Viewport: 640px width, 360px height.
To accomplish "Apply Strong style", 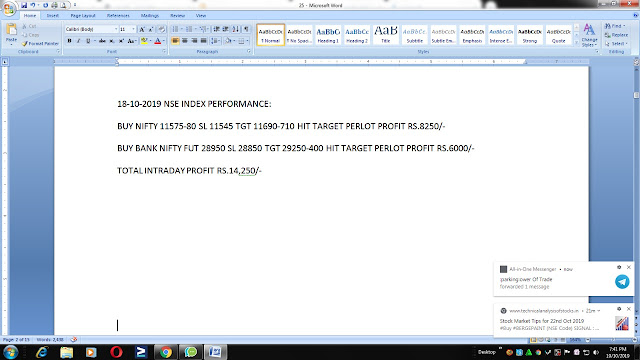I will tap(530, 35).
